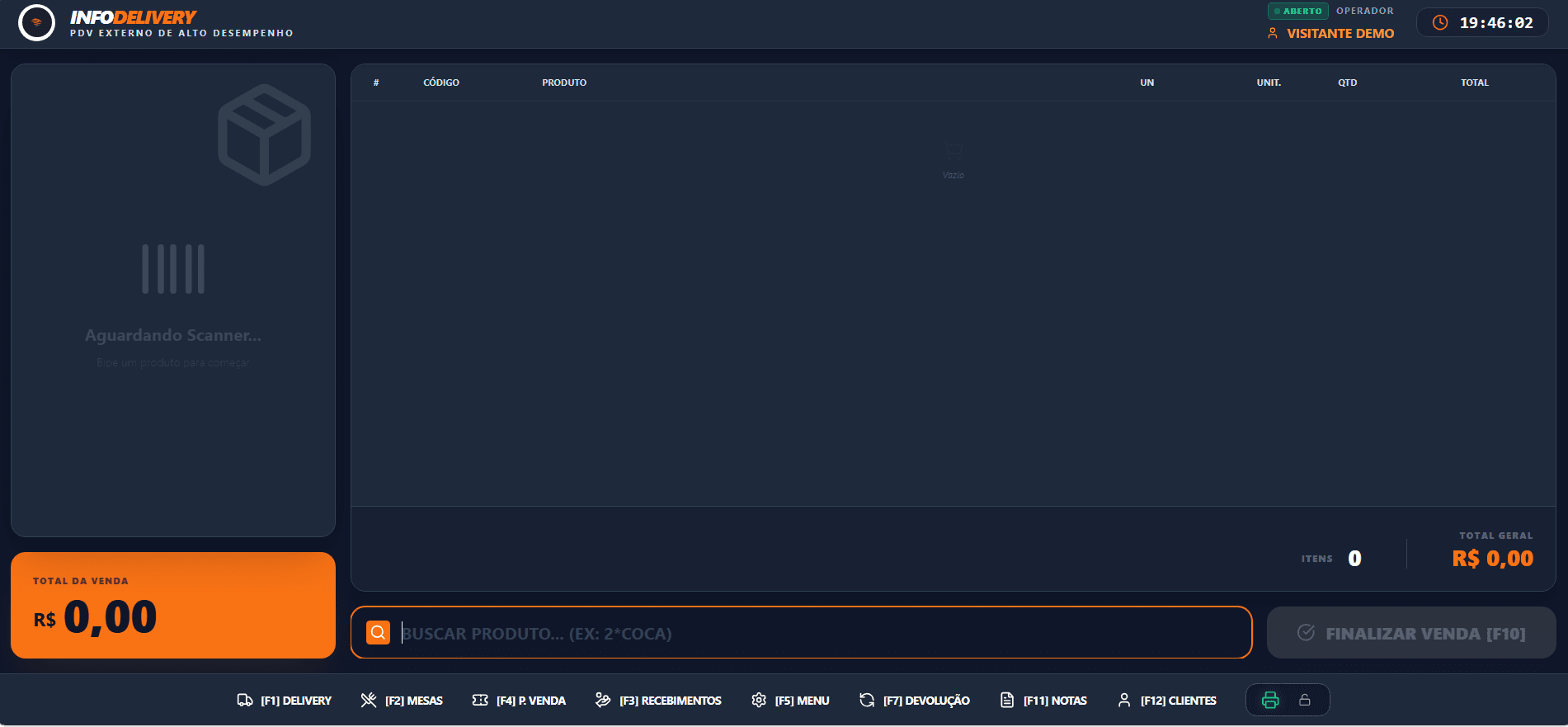Click the UNIT. column header
The width and height of the screenshot is (1568, 727).
point(1269,83)
